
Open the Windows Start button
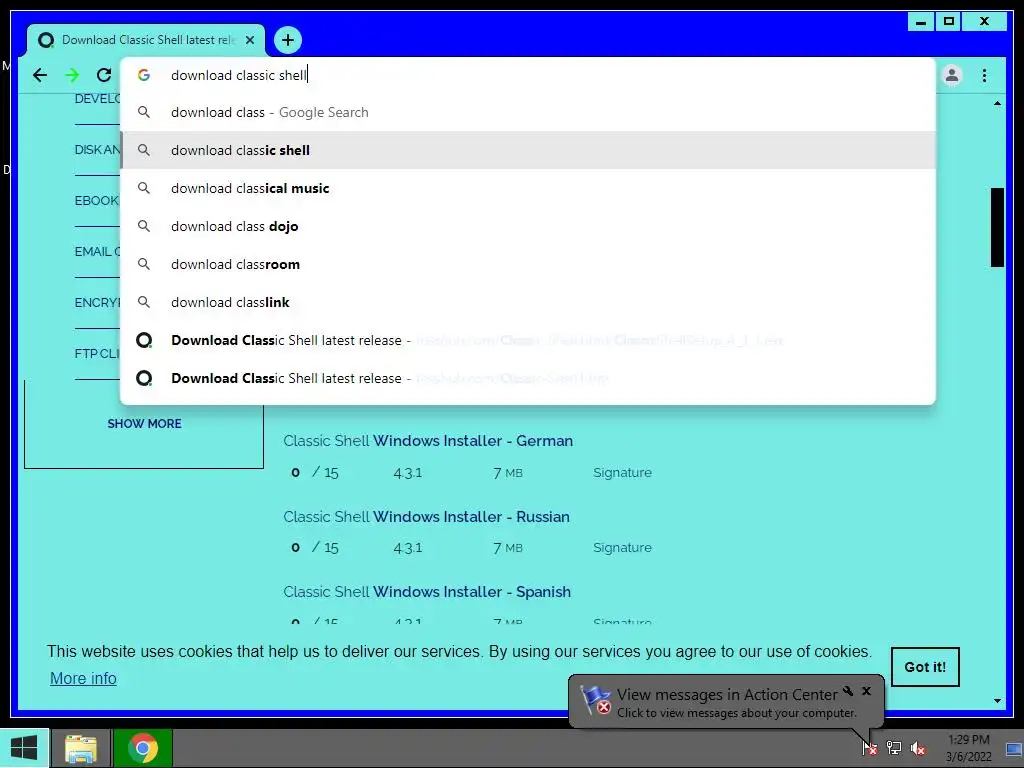pyautogui.click(x=24, y=748)
